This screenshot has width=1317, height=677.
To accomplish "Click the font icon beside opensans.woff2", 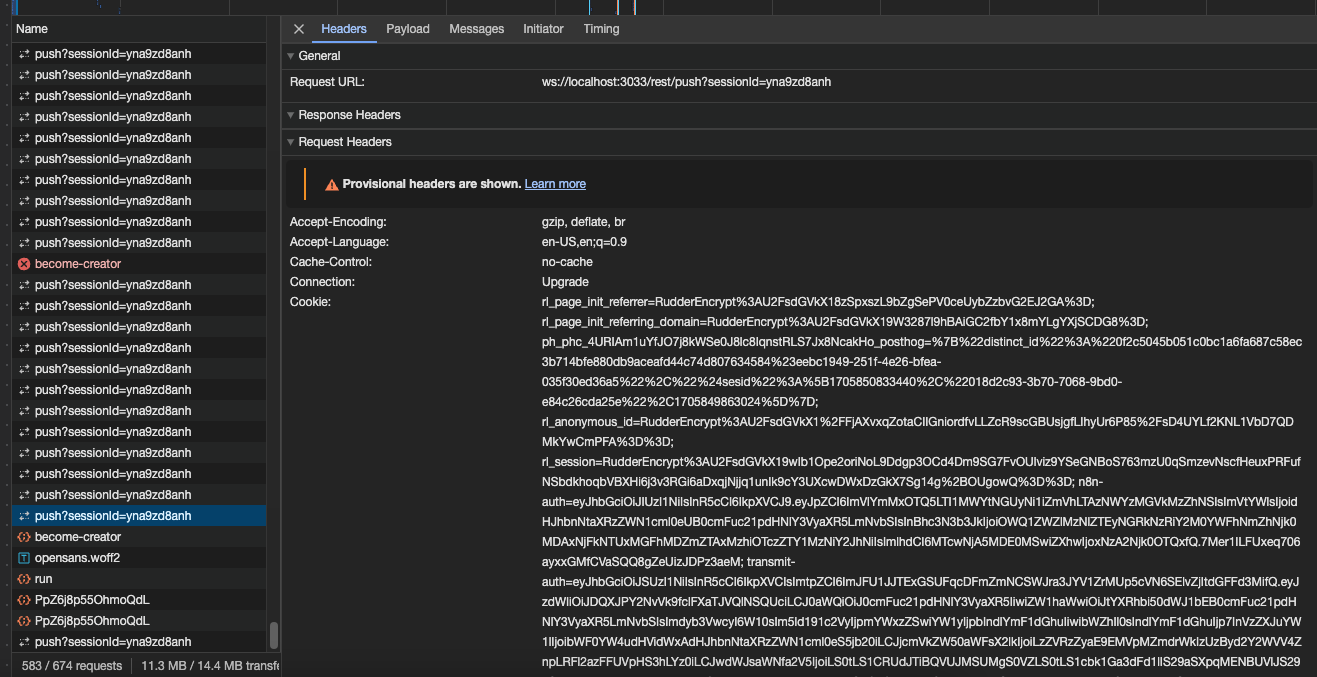I will coord(22,557).
